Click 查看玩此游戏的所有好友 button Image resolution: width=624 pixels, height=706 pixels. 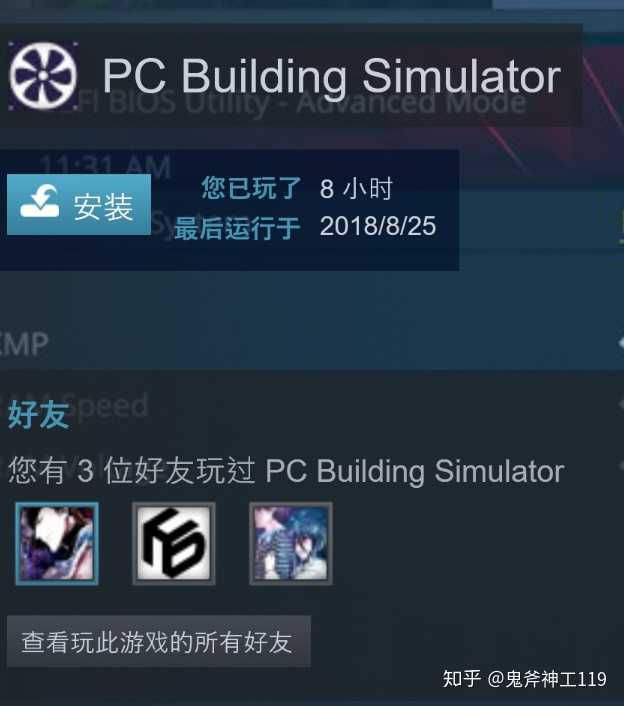pos(158,641)
